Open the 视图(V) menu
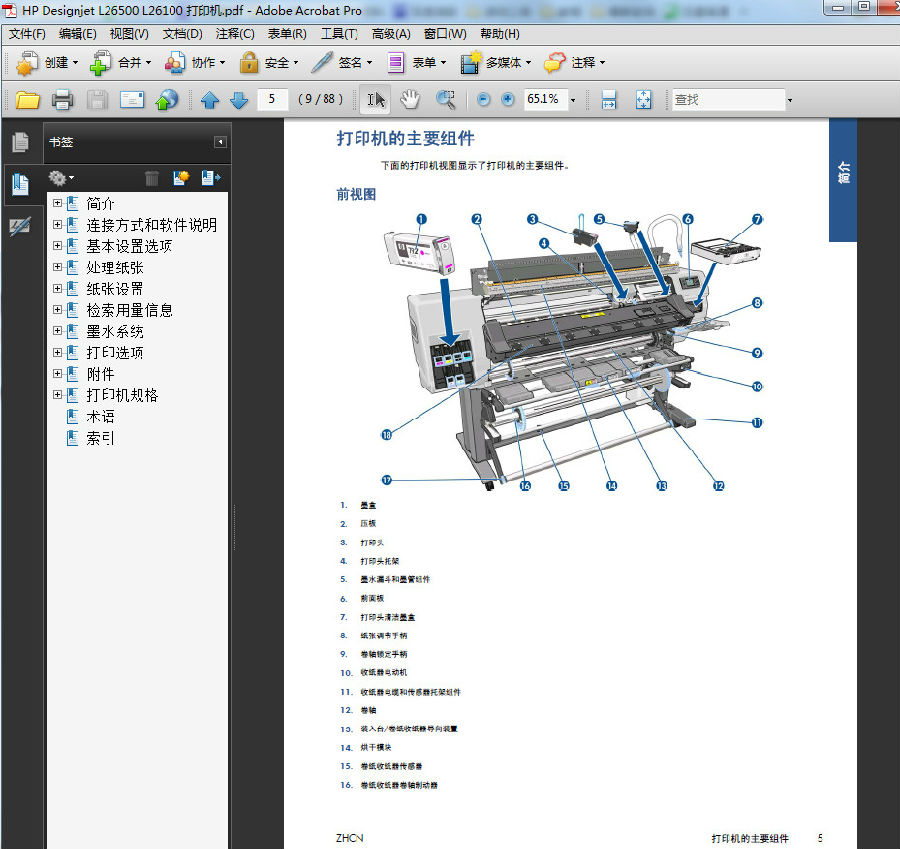The image size is (900, 849). 129,34
